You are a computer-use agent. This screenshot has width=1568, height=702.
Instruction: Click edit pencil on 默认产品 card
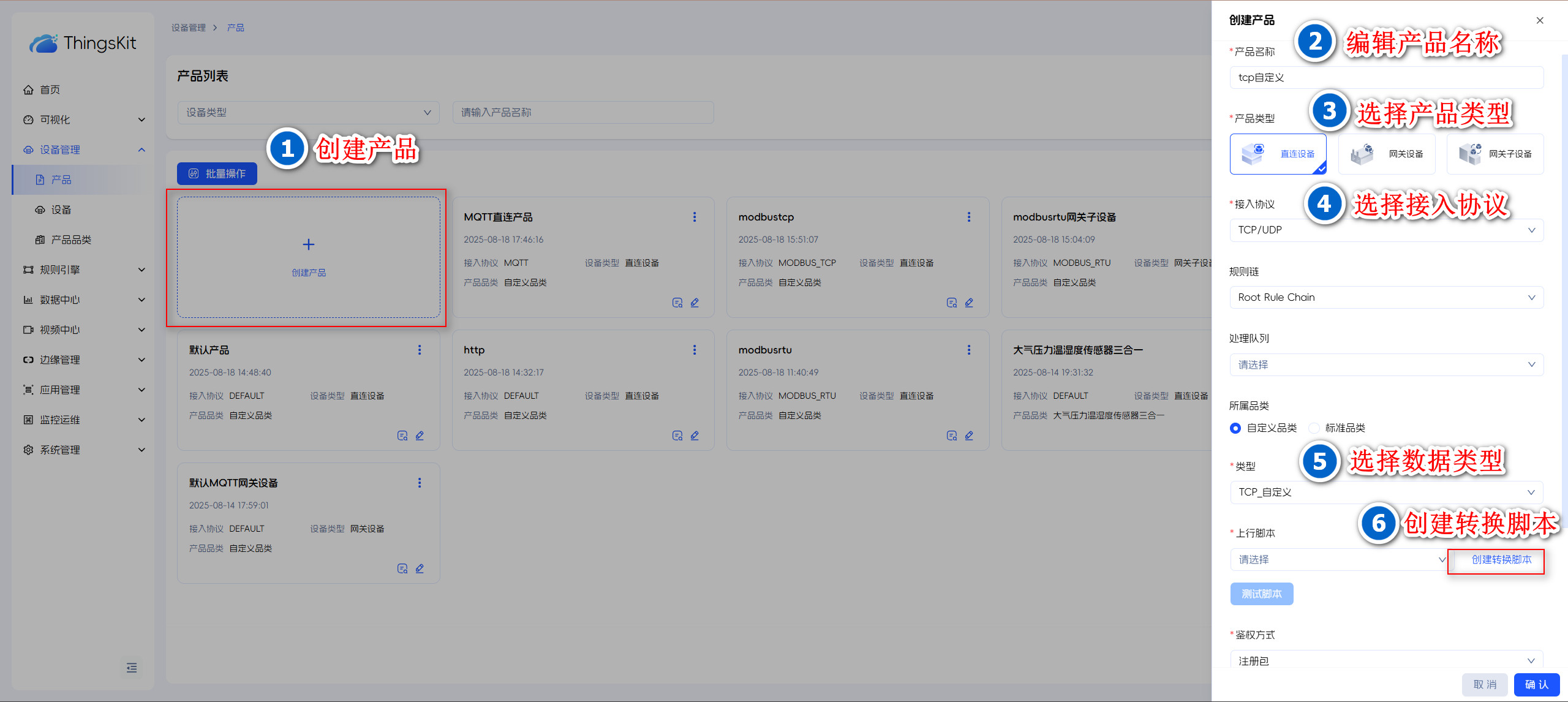pos(420,436)
